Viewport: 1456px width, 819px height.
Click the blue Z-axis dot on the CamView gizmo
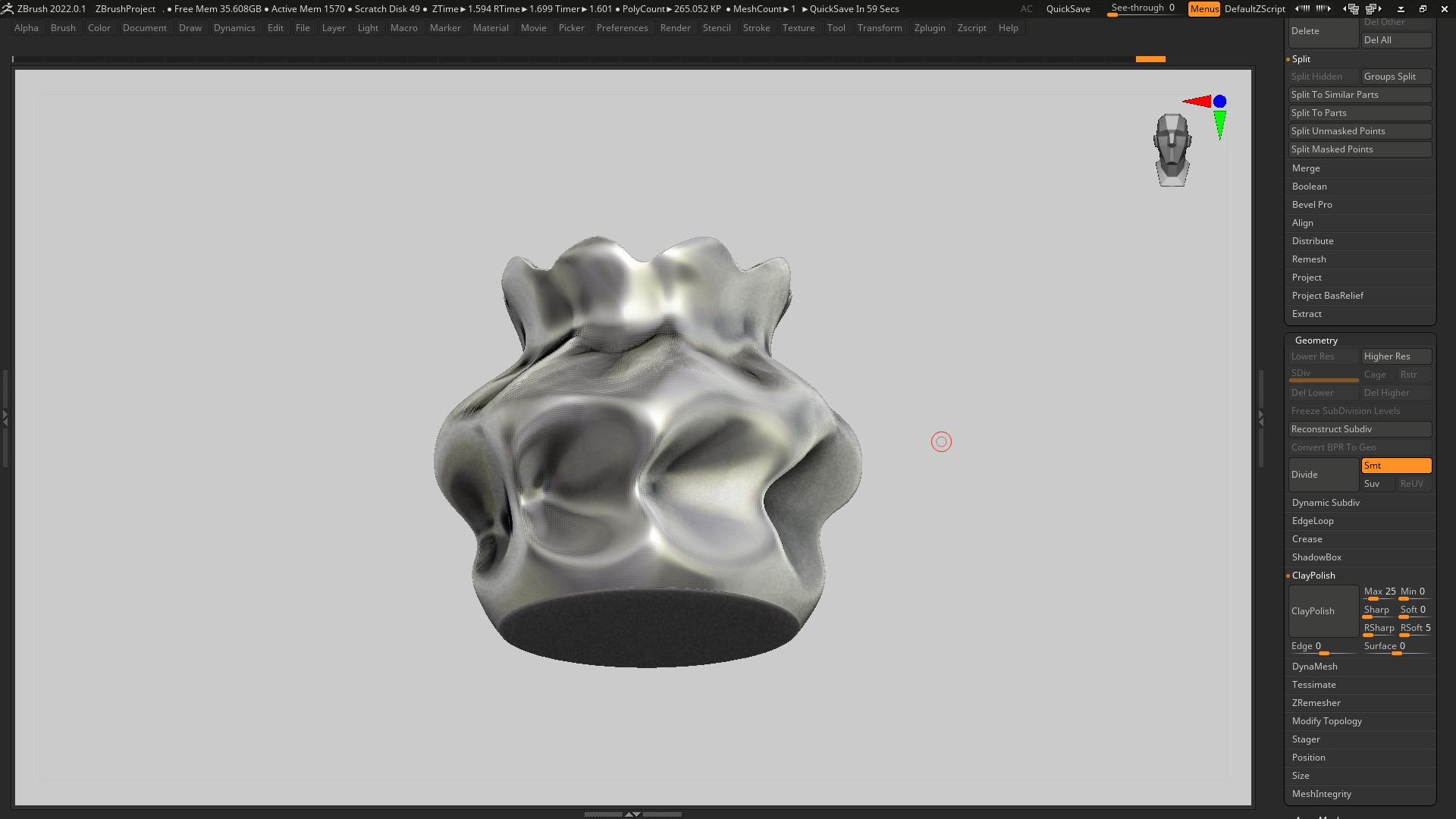pos(1219,101)
